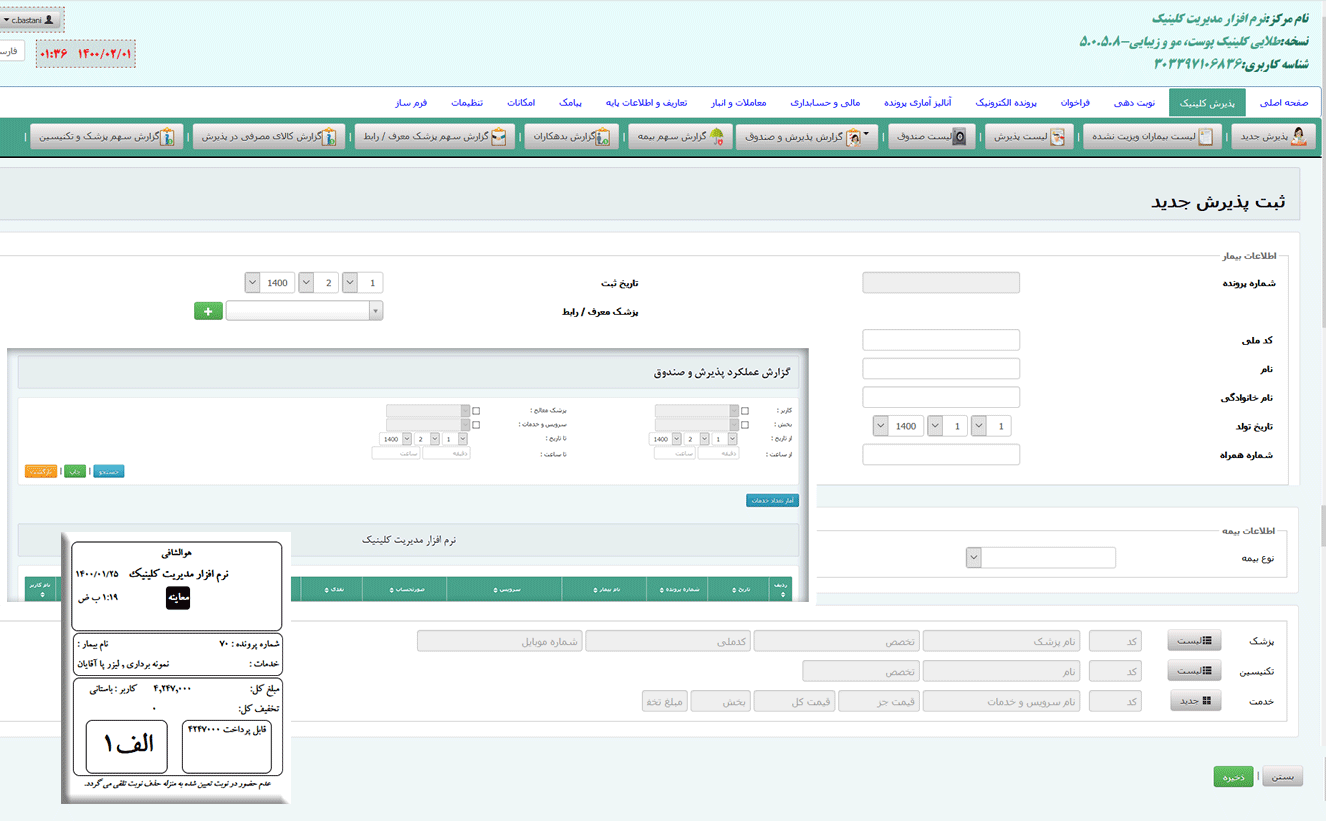Tick the سرویس و خدمات checkbox in the report preview
The width and height of the screenshot is (1326, 821).
pos(476,424)
